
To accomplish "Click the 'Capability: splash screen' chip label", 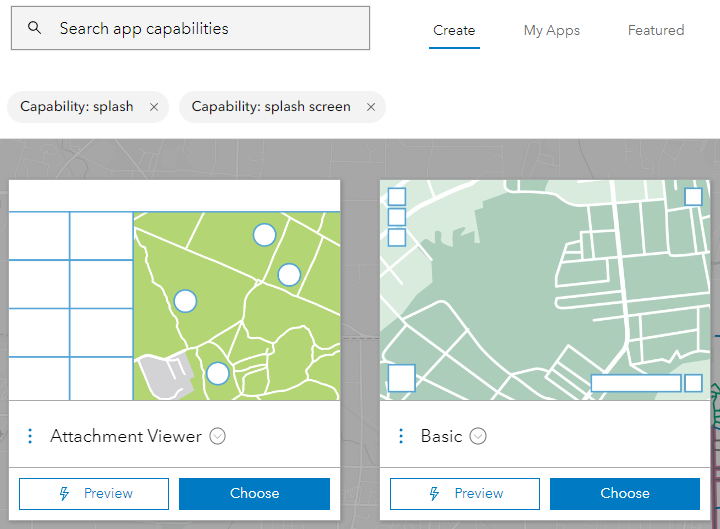I will [271, 107].
